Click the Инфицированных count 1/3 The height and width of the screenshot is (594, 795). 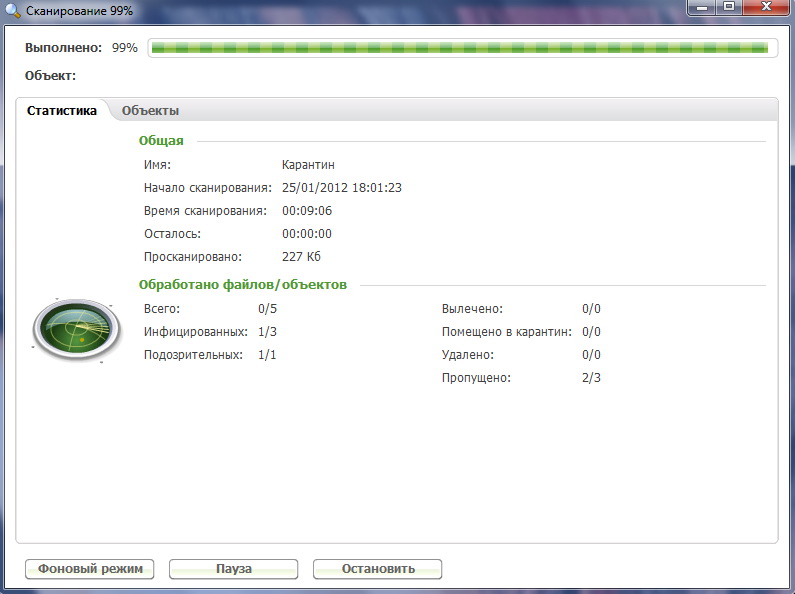click(267, 332)
